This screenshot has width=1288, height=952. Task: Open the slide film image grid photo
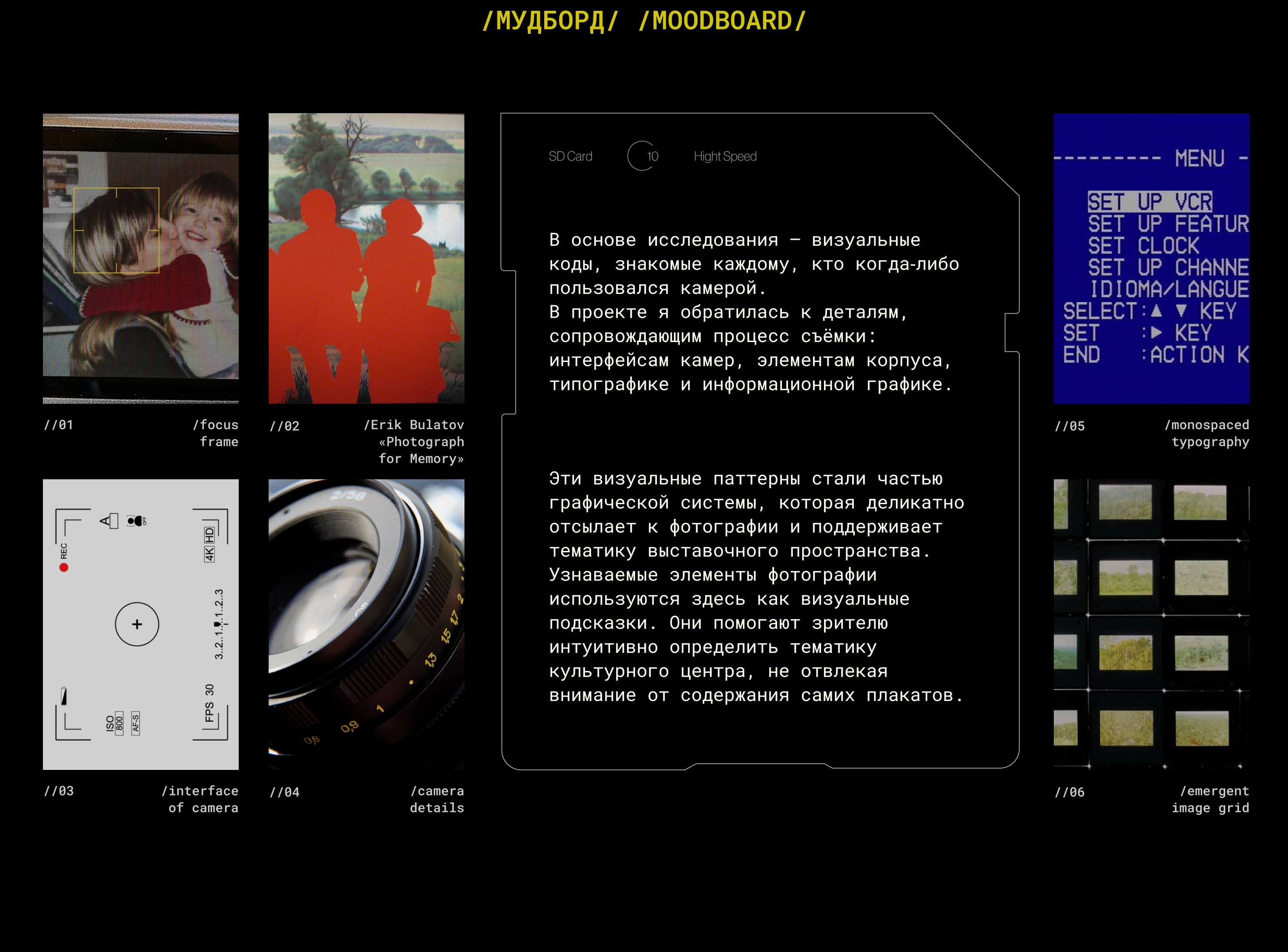(1151, 624)
